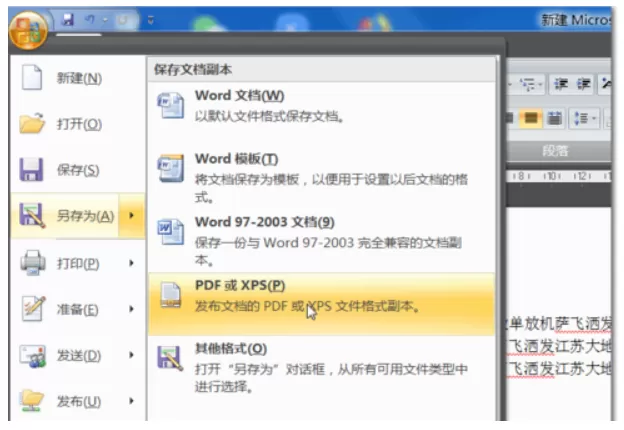This screenshot has height=430, width=624.
Task: Click document line starting 单放机萨飞洒
Action: (559, 324)
